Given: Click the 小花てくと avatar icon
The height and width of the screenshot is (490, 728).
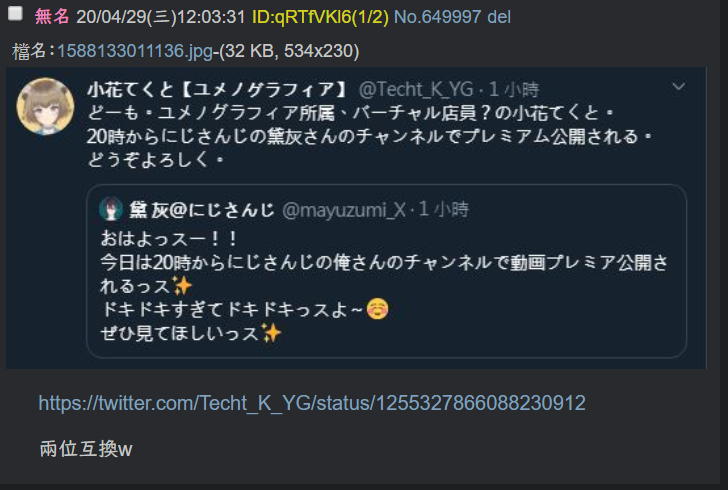Looking at the screenshot, I should click(x=46, y=106).
